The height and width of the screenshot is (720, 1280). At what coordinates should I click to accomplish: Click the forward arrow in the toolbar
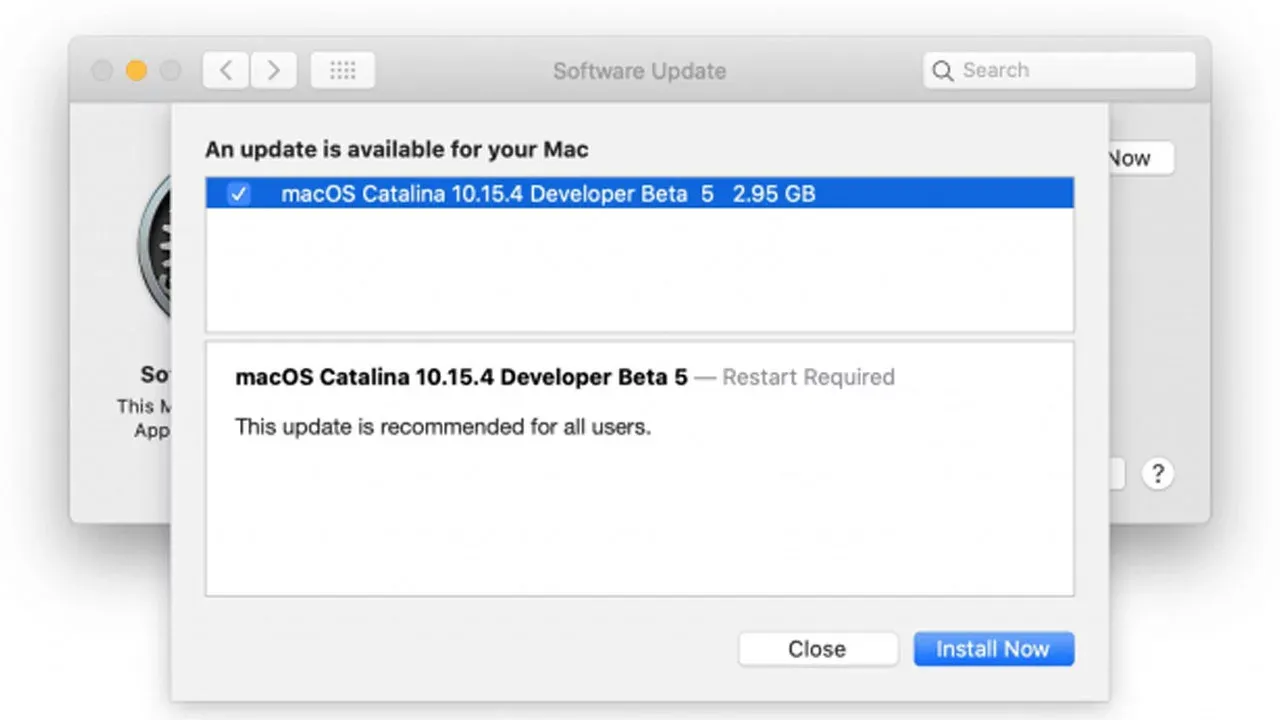pos(272,70)
